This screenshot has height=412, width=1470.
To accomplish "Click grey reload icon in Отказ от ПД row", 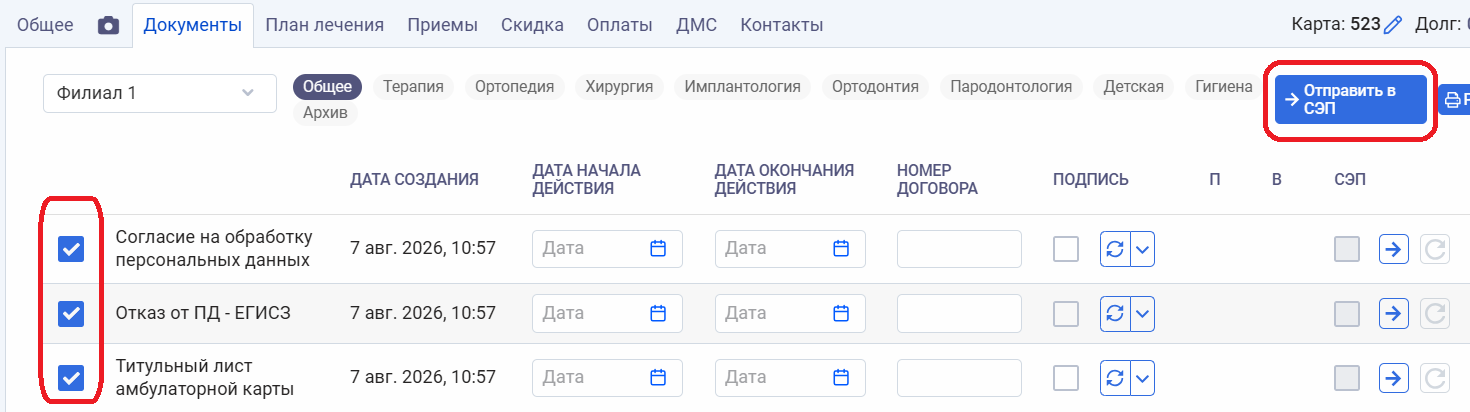I will 1435,313.
